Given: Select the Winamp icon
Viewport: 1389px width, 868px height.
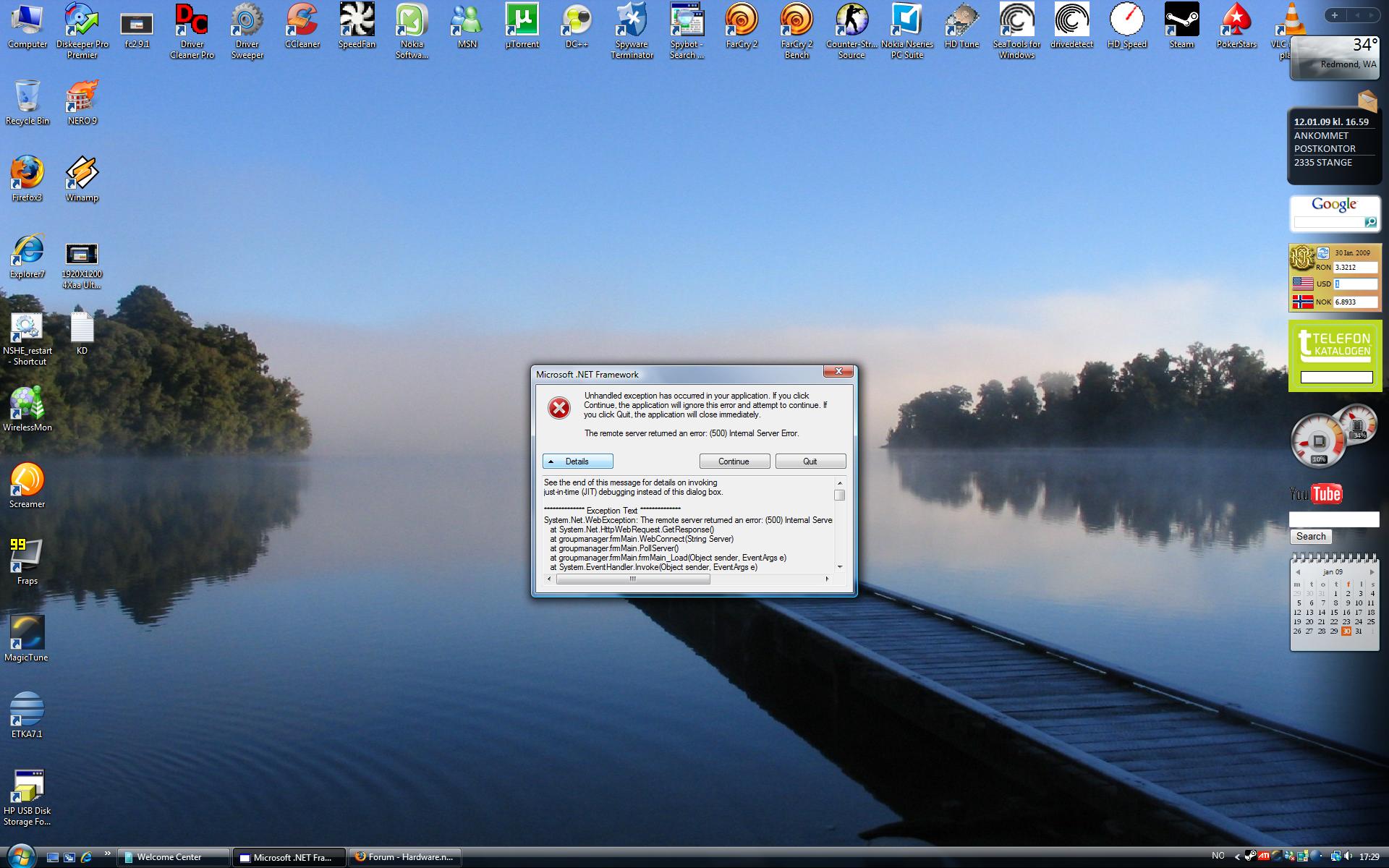Looking at the screenshot, I should click(x=82, y=179).
